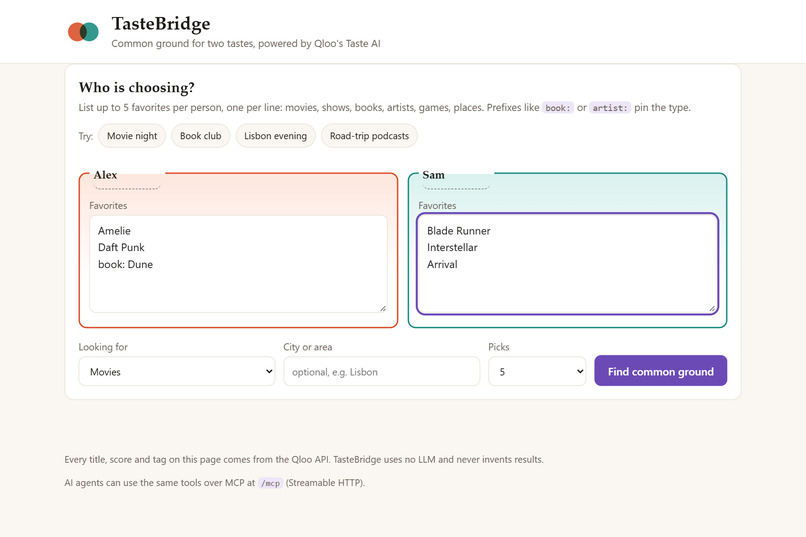The height and width of the screenshot is (537, 806).
Task: Click the "City or area" label
Action: tap(307, 347)
